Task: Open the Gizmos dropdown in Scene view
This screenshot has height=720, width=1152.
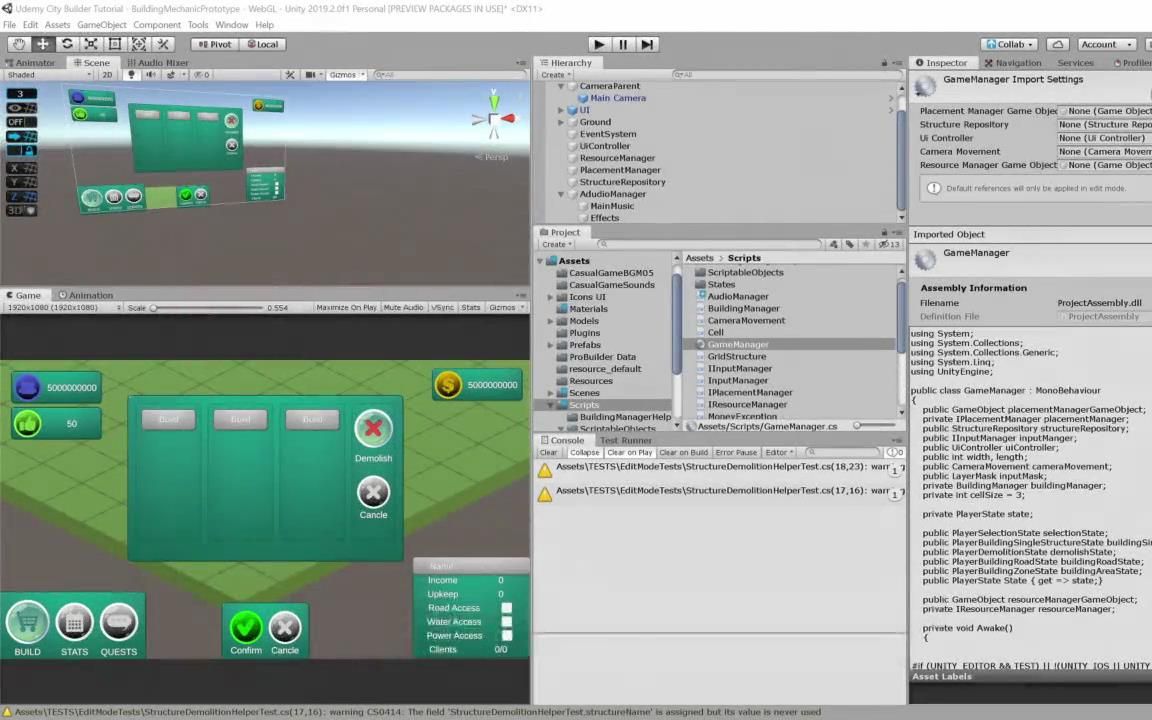Action: coord(344,75)
